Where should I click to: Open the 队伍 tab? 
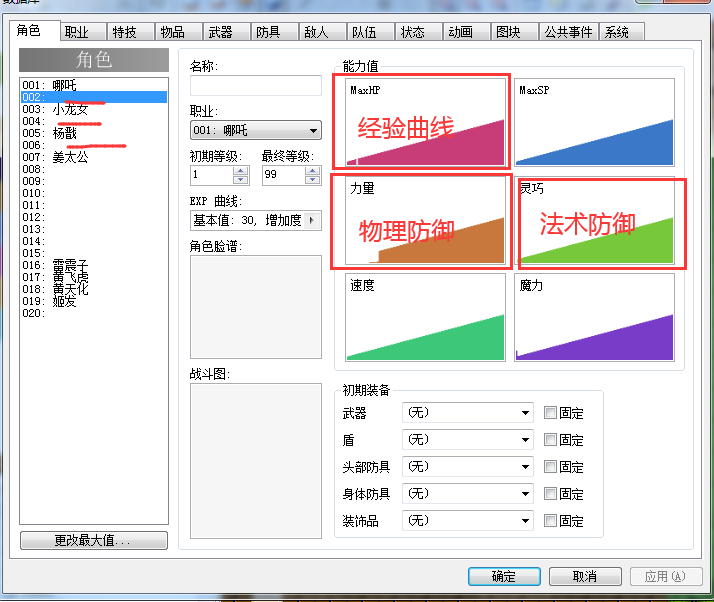pos(371,32)
